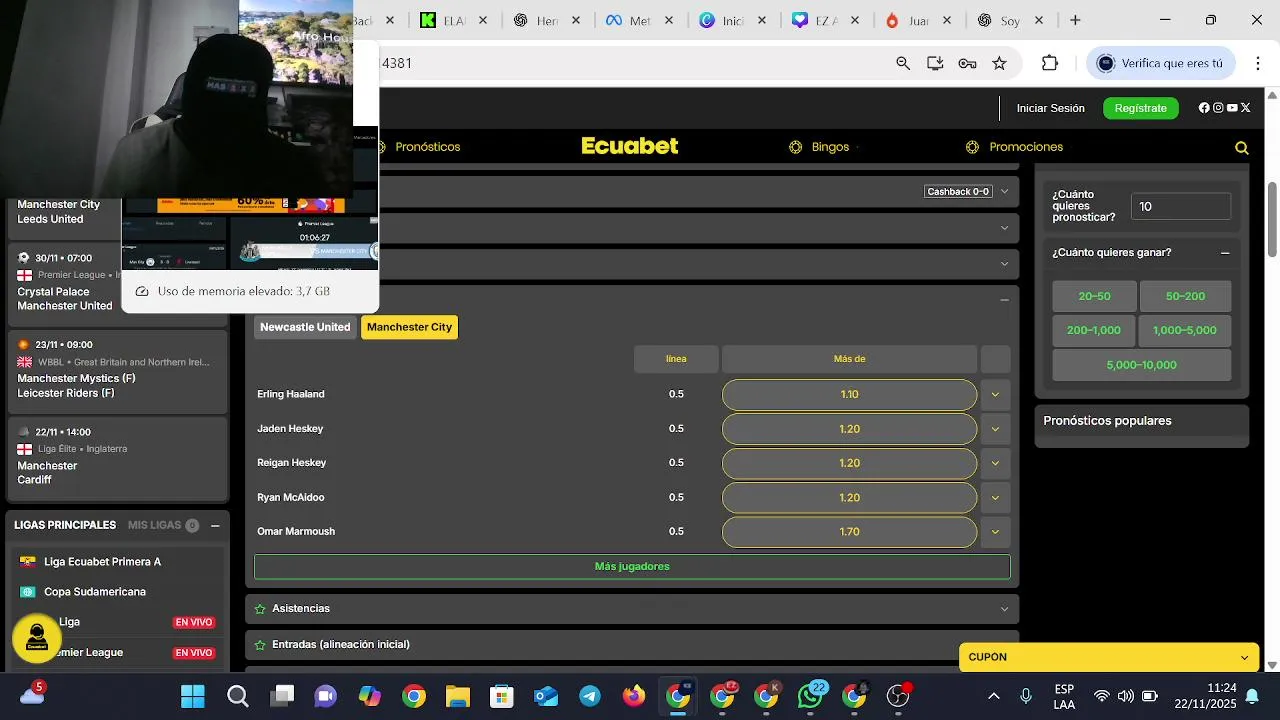Open Telegram from the taskbar

590,696
